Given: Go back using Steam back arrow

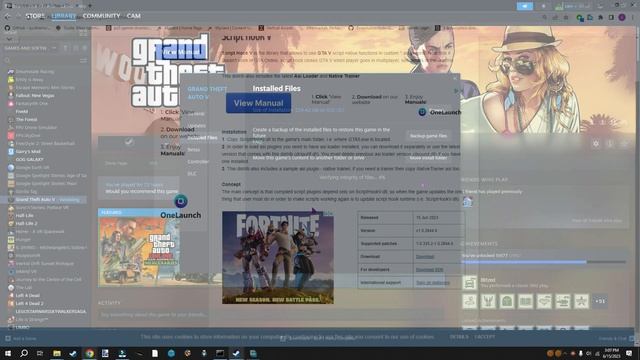Looking at the screenshot, I should tap(8, 16).
